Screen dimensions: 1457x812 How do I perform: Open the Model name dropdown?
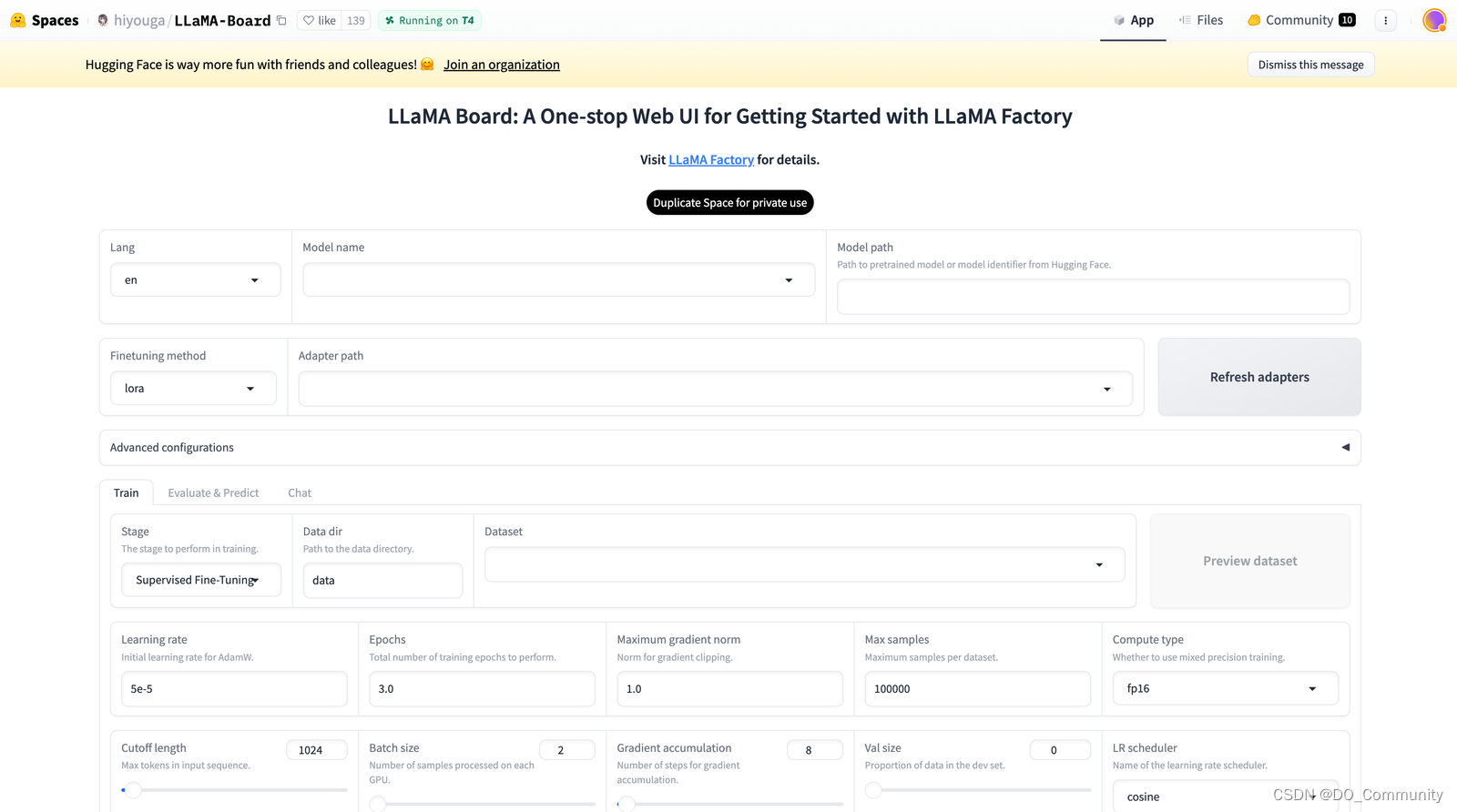[x=559, y=279]
